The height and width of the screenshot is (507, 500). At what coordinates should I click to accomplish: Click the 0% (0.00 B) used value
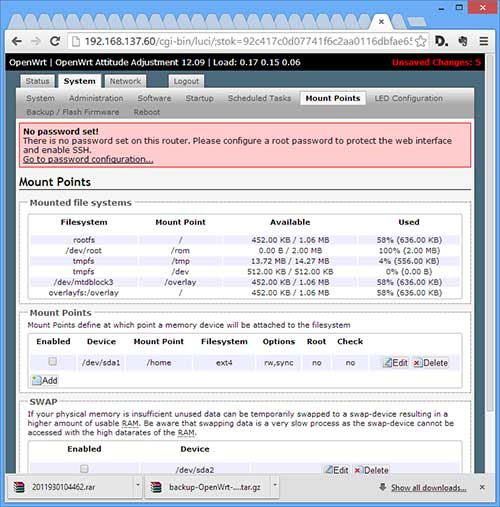pyautogui.click(x=409, y=272)
